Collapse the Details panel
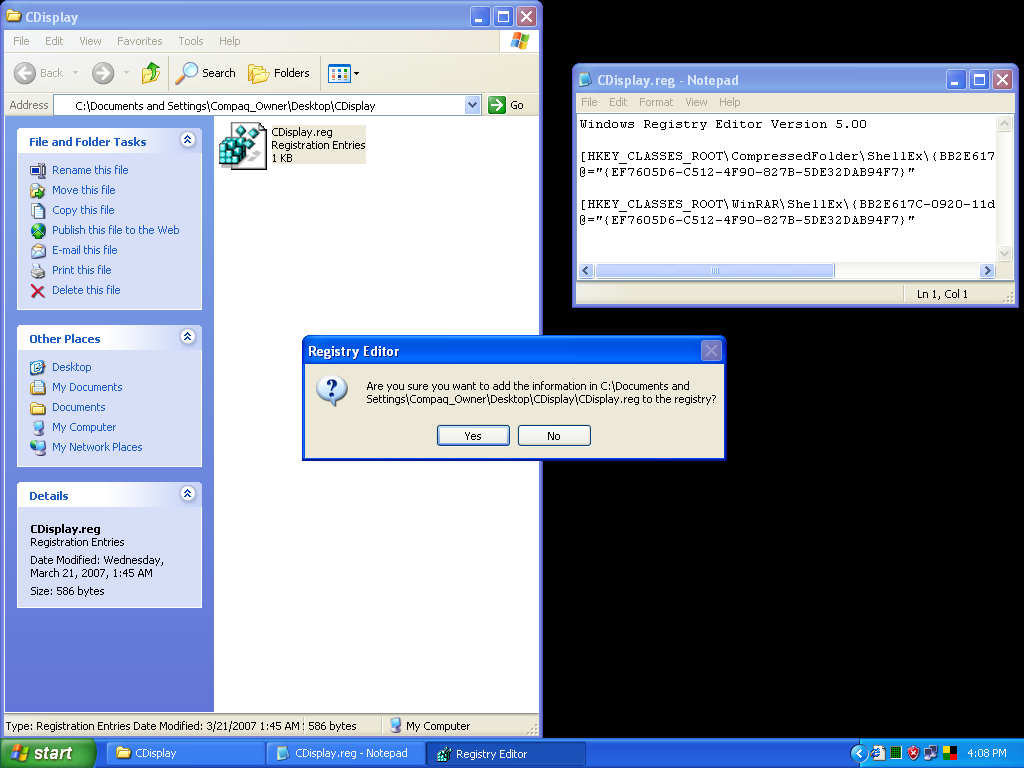The width and height of the screenshot is (1024, 768). pos(187,494)
